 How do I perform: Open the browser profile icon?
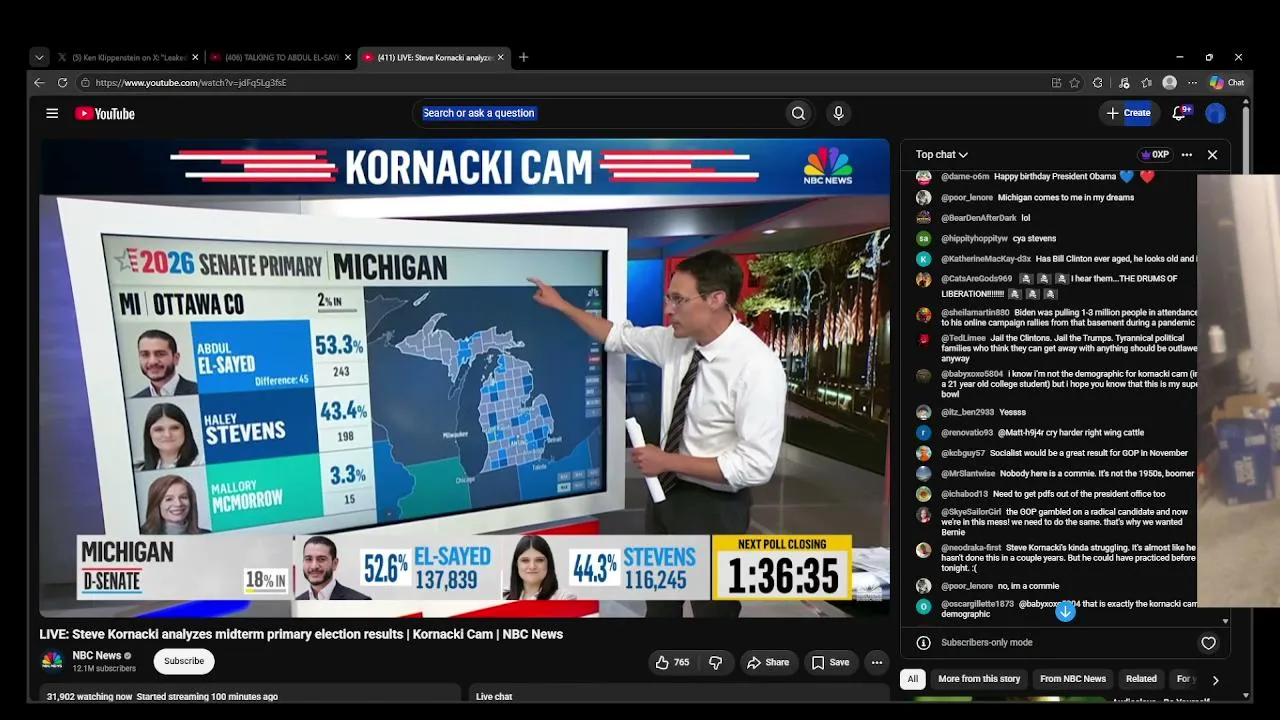(1170, 83)
